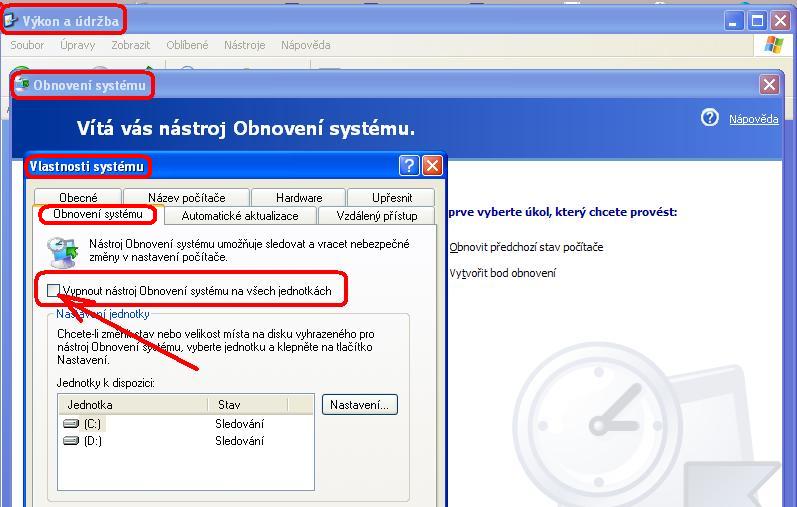Open the Automatické aktualizace tab

pyautogui.click(x=240, y=216)
